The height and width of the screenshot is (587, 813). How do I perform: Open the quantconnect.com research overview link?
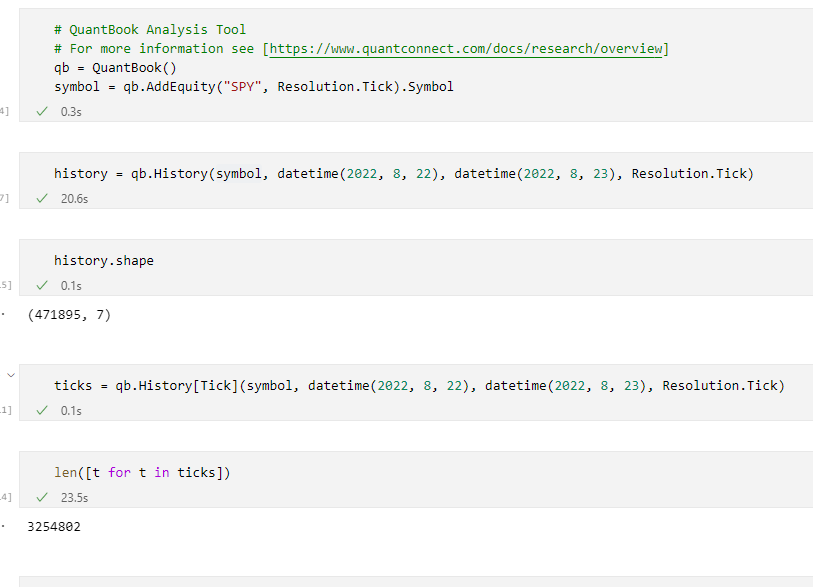pyautogui.click(x=466, y=49)
